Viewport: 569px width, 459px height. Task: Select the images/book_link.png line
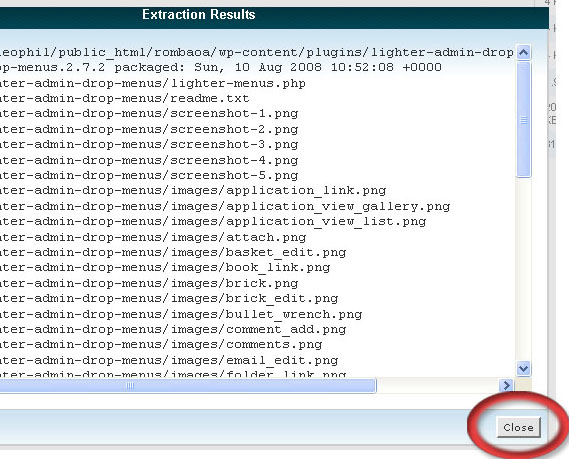(x=165, y=267)
